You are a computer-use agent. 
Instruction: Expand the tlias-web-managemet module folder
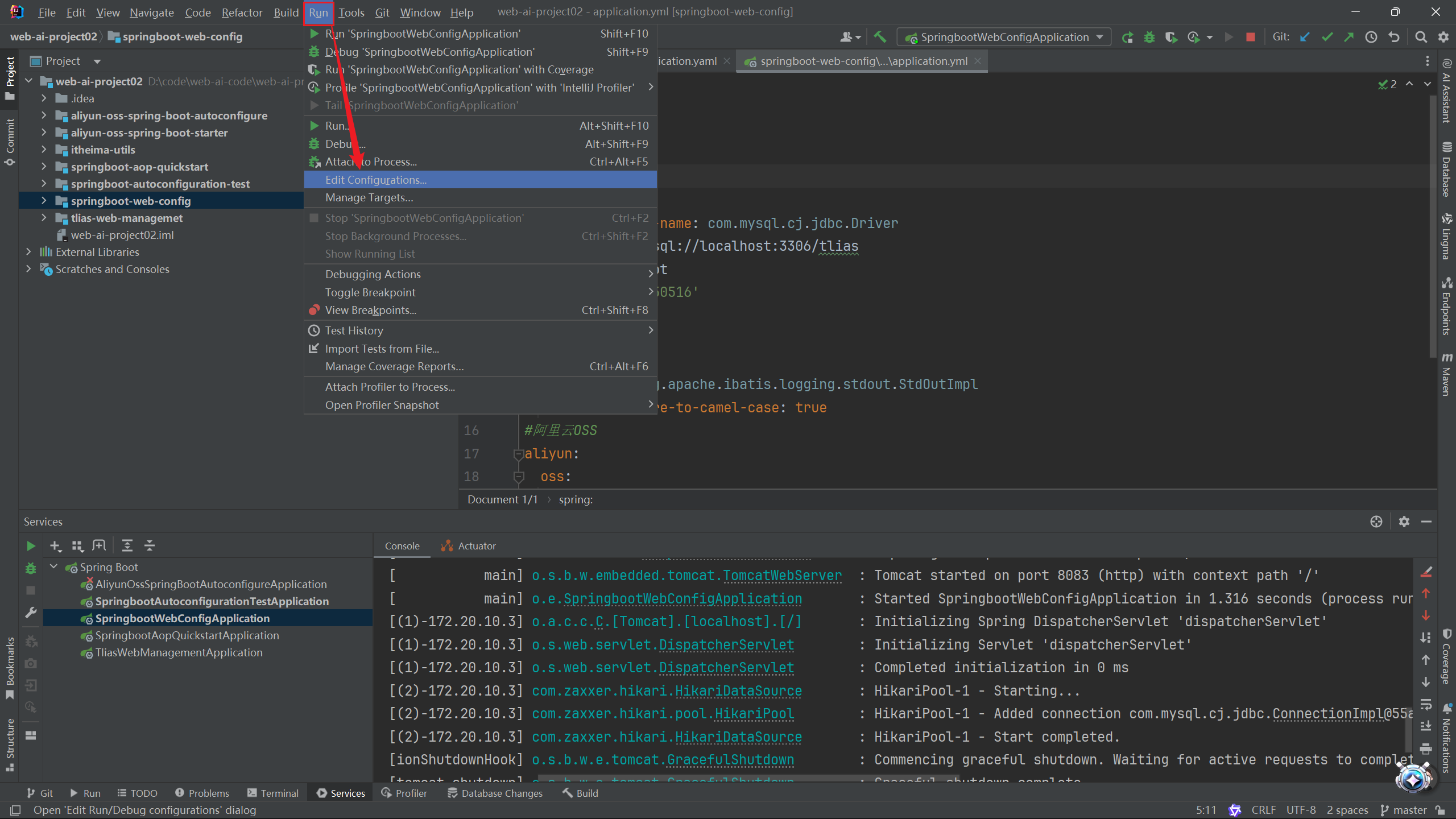(x=44, y=218)
